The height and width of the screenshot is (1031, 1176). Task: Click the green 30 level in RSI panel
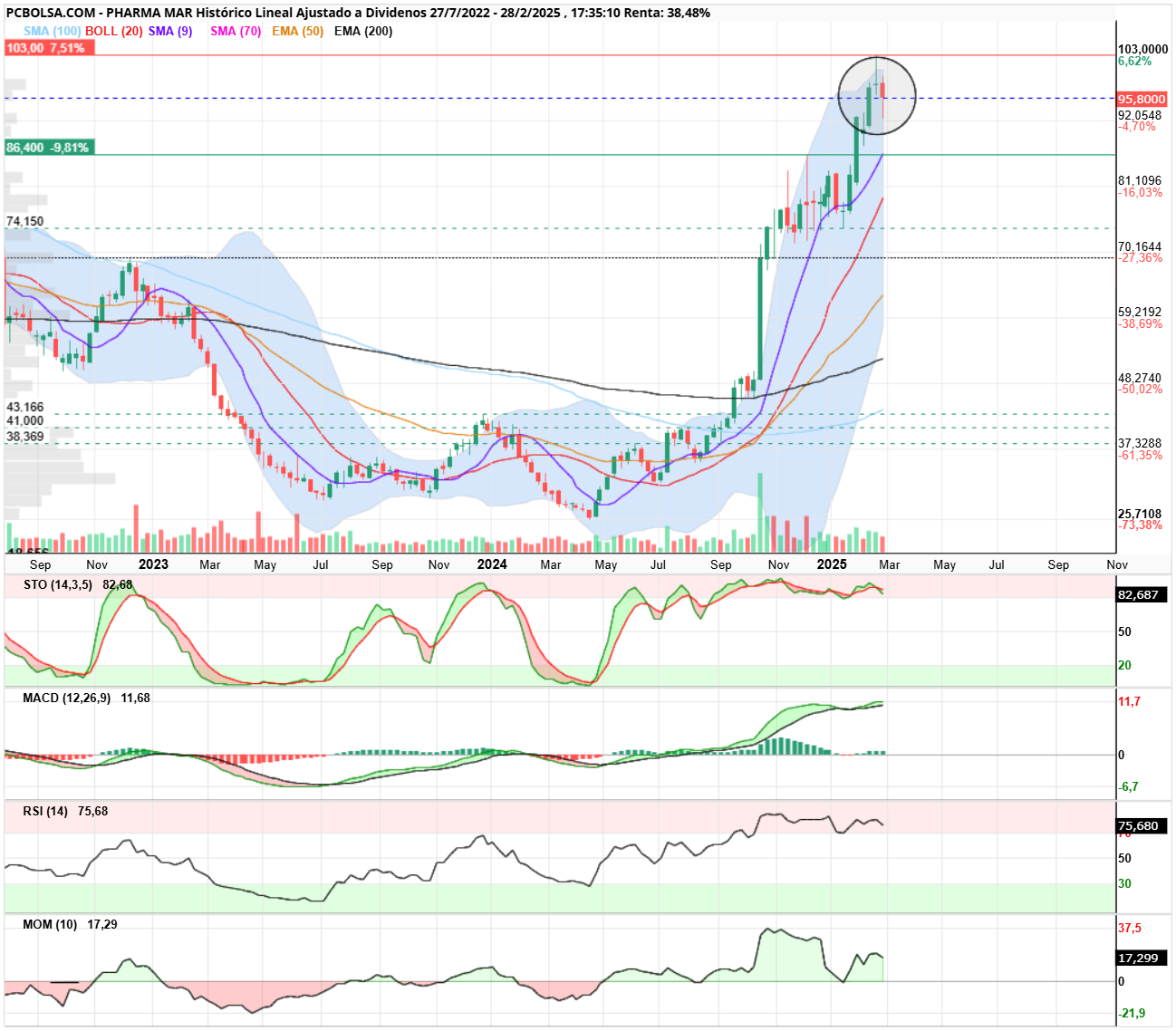click(x=1124, y=884)
